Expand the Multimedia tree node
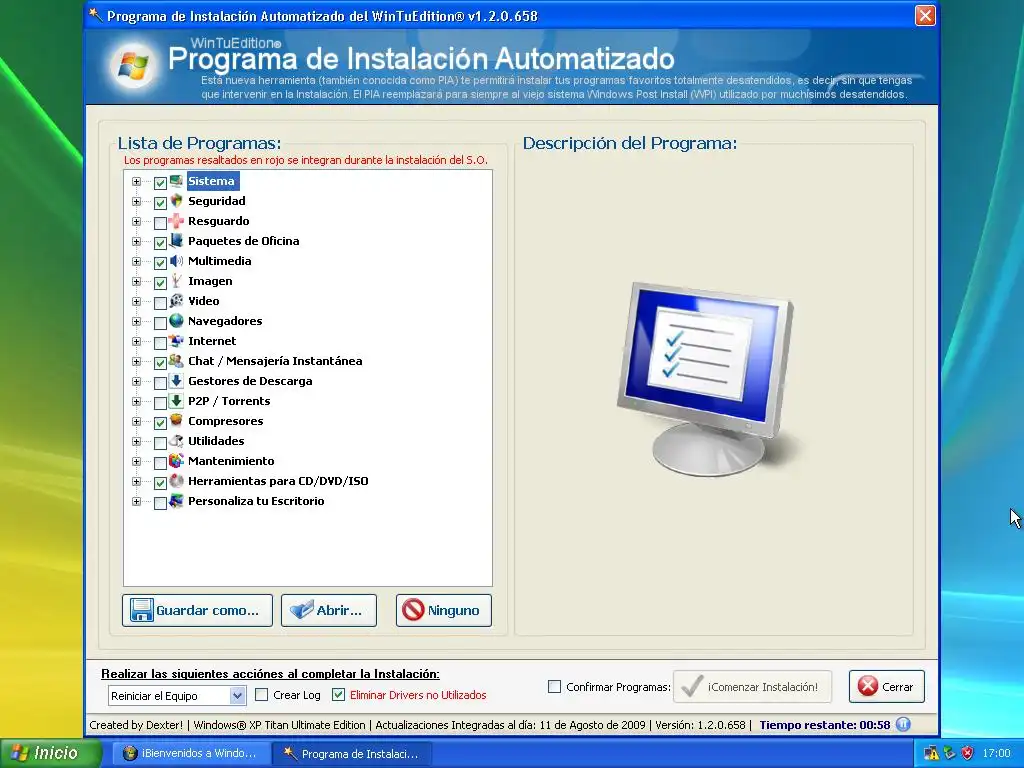 pyautogui.click(x=136, y=261)
